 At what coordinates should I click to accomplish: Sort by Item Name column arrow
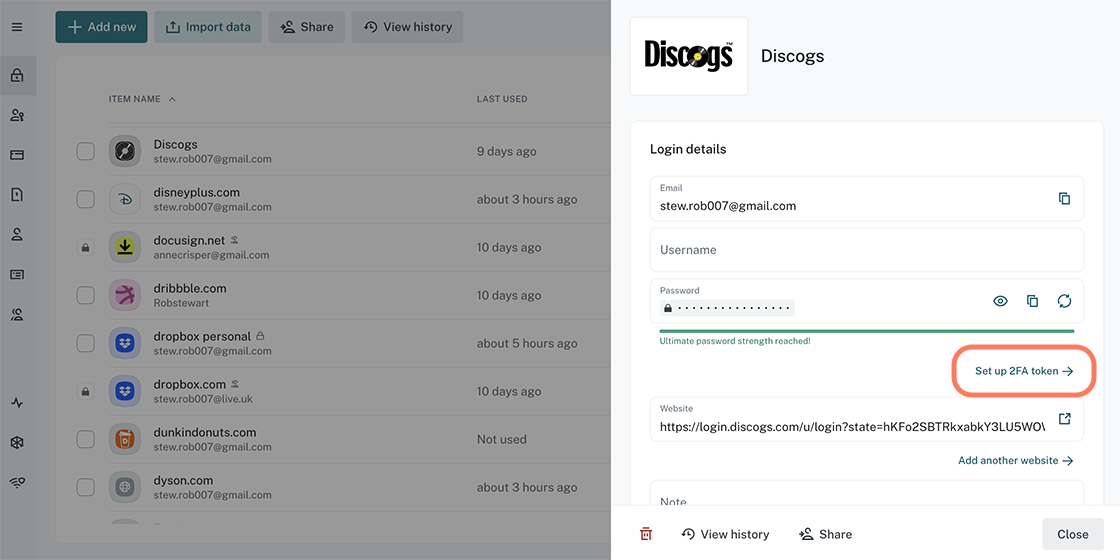pyautogui.click(x=172, y=99)
